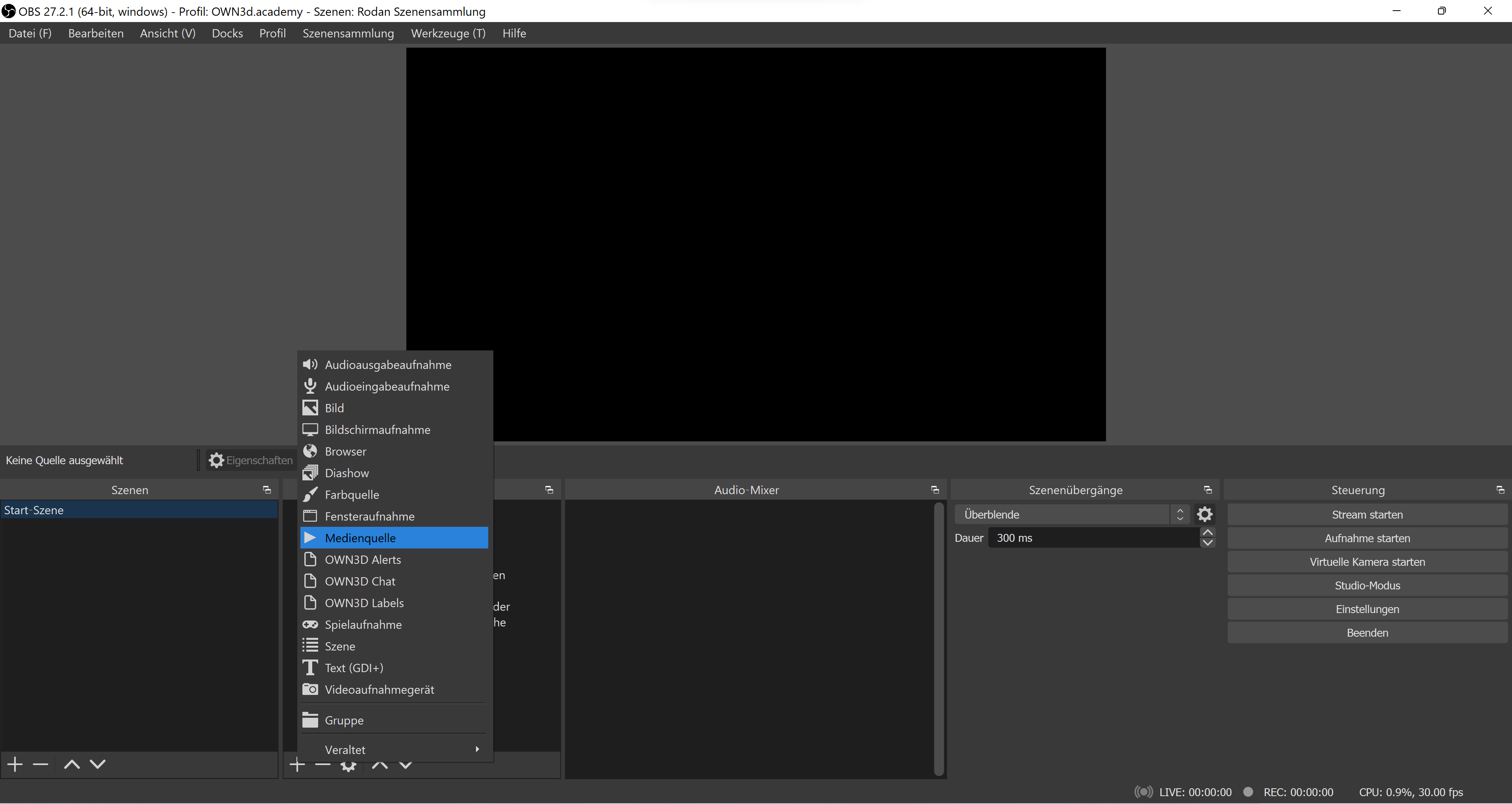This screenshot has height=804, width=1512.
Task: Remove the selected scene using the minus icon
Action: pos(40,764)
